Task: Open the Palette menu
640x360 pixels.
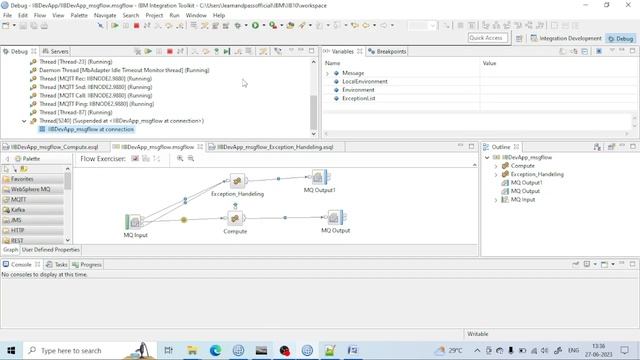Action: (79, 15)
